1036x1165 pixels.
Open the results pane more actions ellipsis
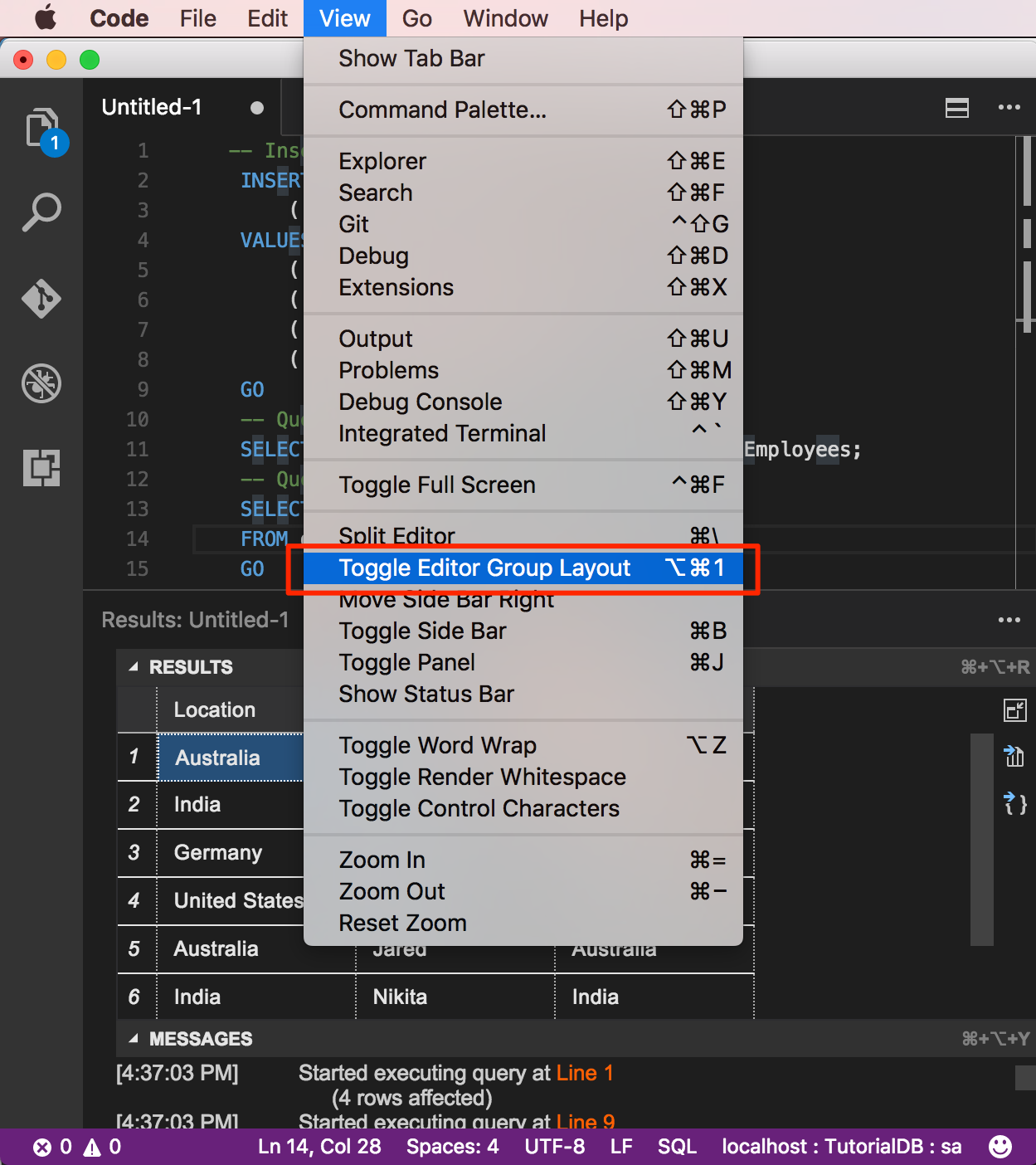point(1009,620)
